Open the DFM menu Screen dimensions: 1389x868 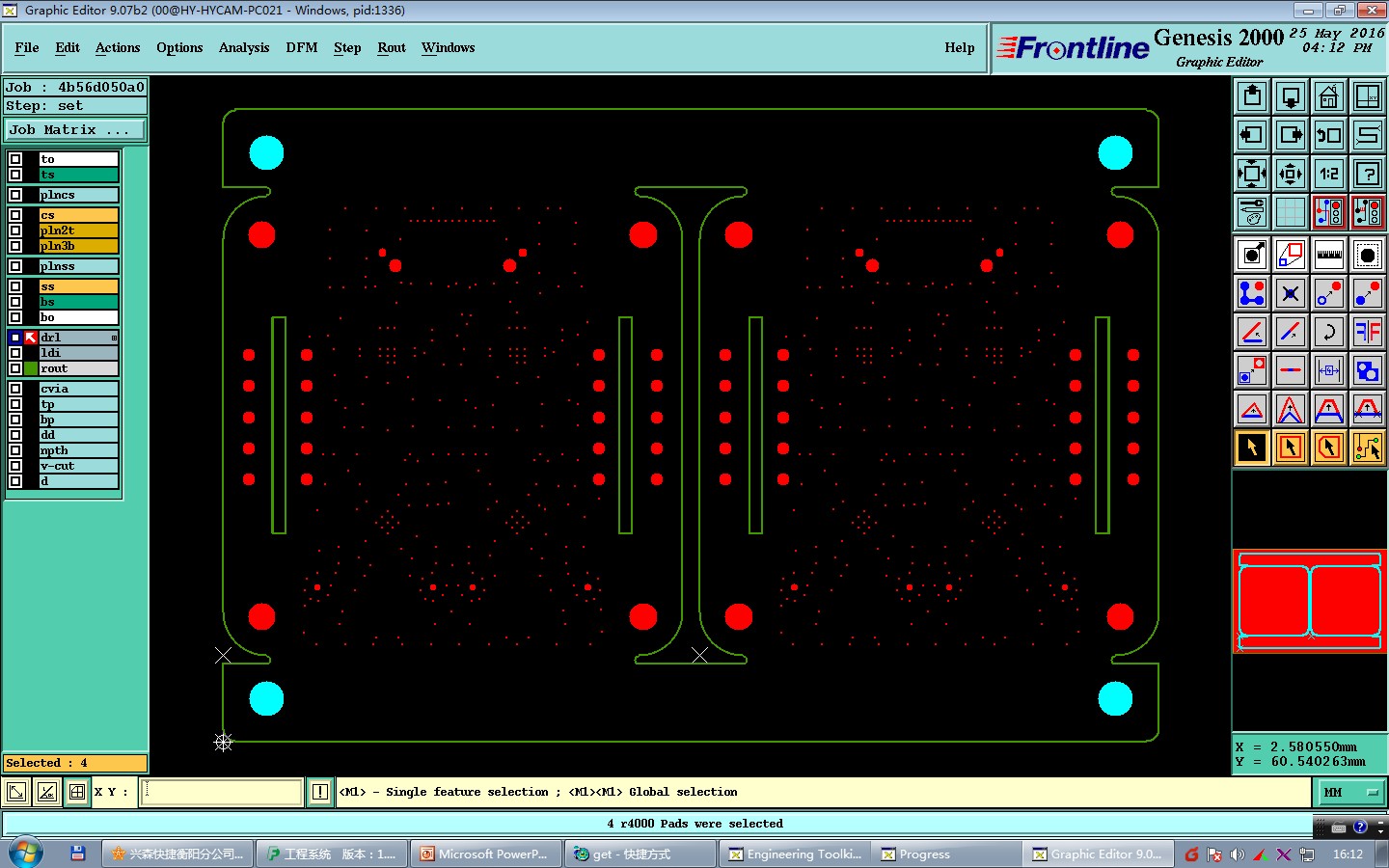302,47
